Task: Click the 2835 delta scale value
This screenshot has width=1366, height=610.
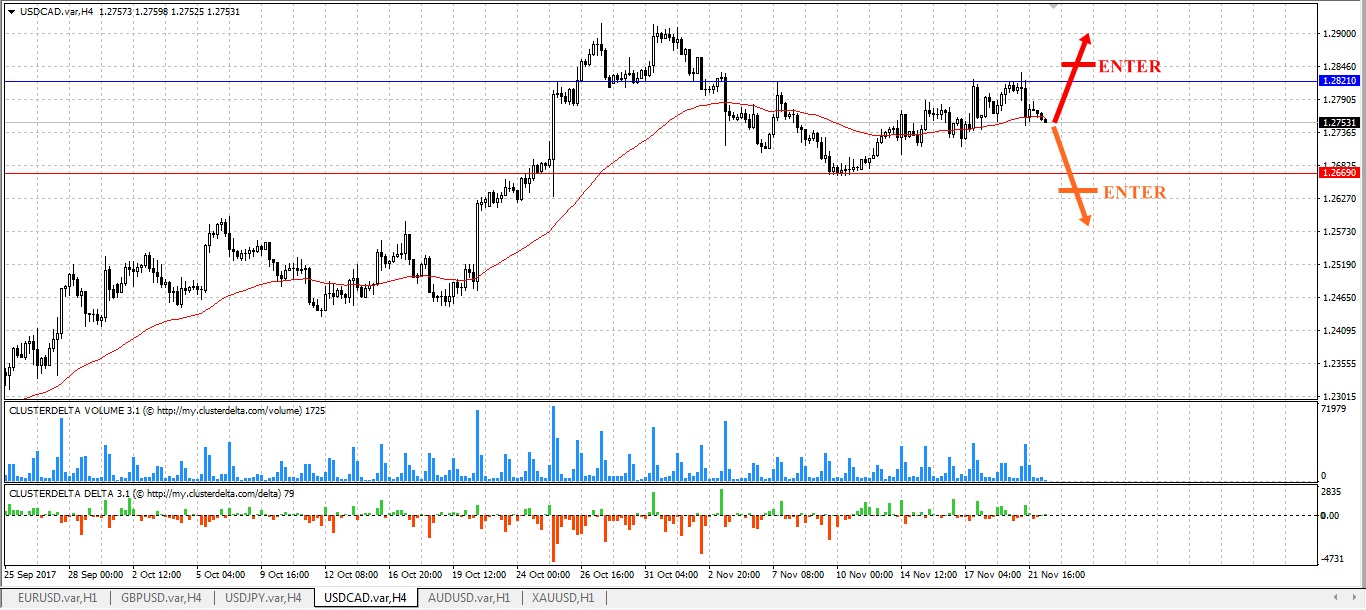Action: tap(1332, 493)
